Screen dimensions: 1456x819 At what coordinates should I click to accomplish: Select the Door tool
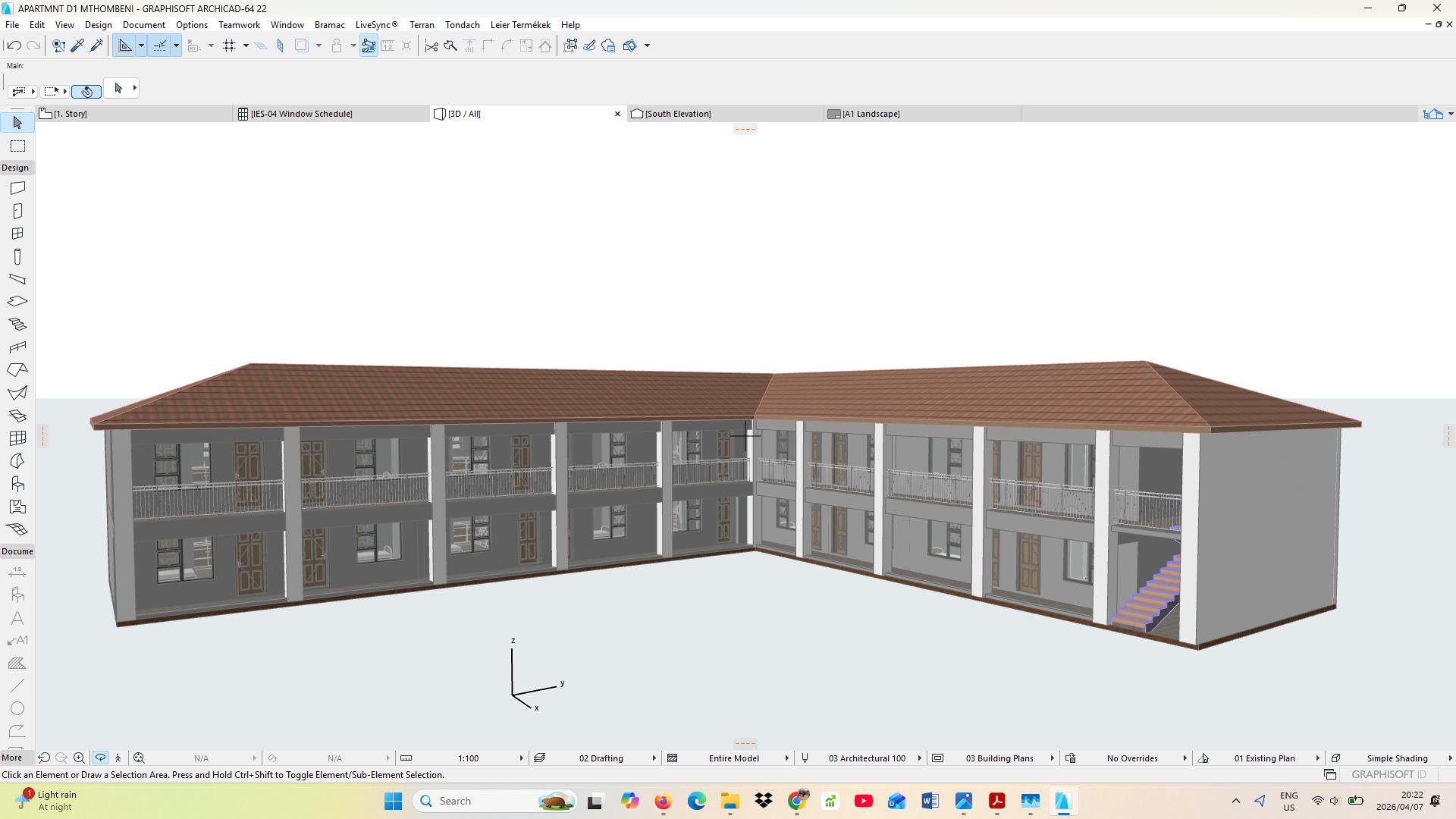click(x=17, y=211)
